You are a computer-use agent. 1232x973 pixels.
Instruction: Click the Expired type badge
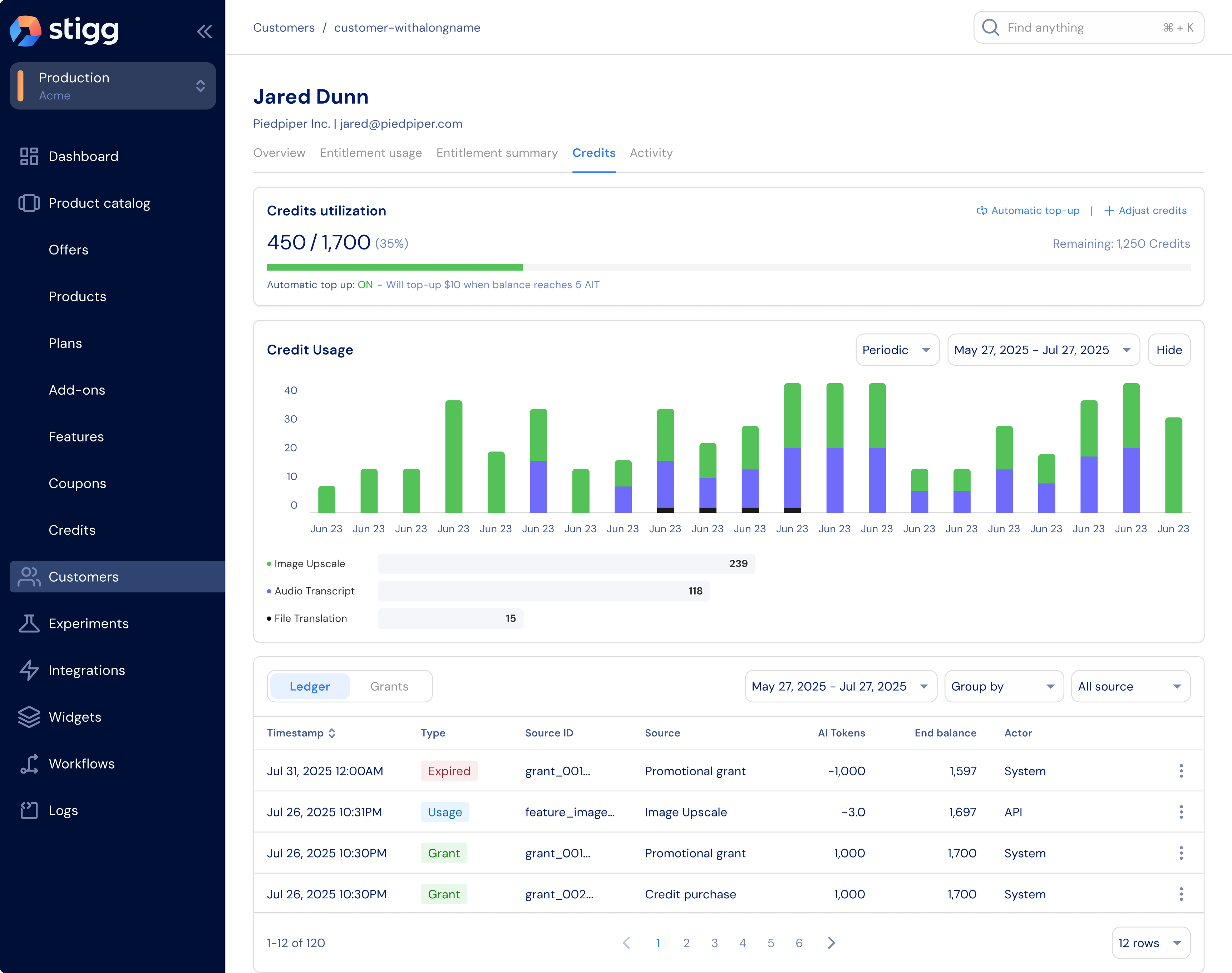click(x=449, y=771)
